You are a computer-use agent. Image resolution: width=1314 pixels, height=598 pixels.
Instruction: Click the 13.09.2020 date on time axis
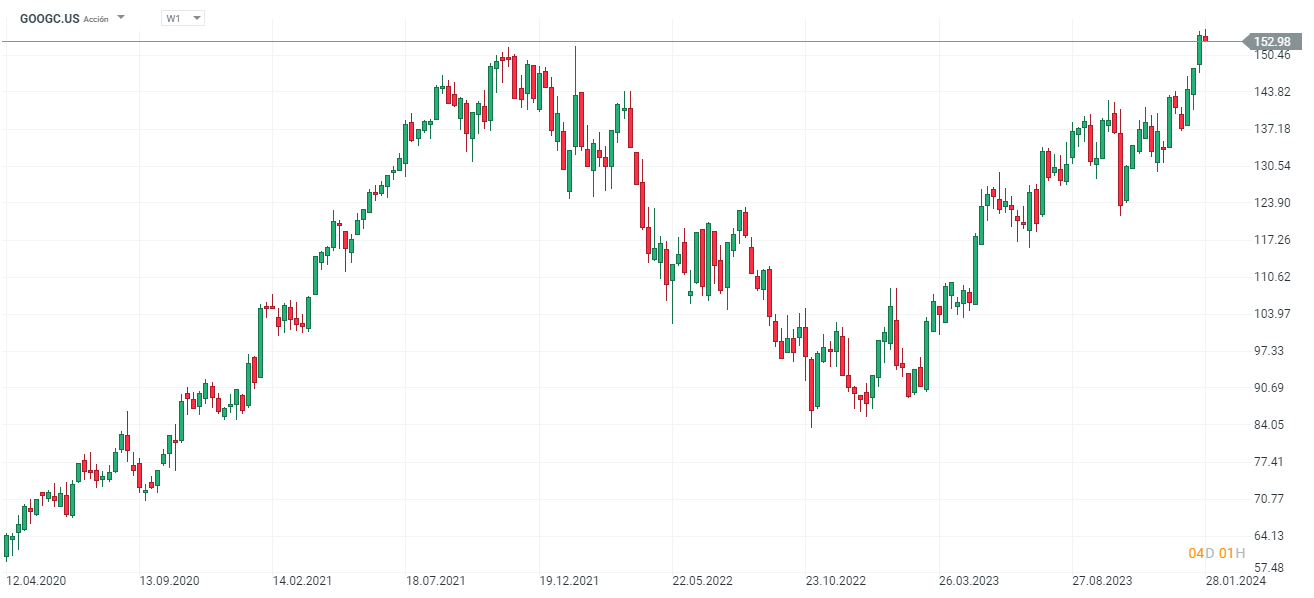[x=168, y=580]
